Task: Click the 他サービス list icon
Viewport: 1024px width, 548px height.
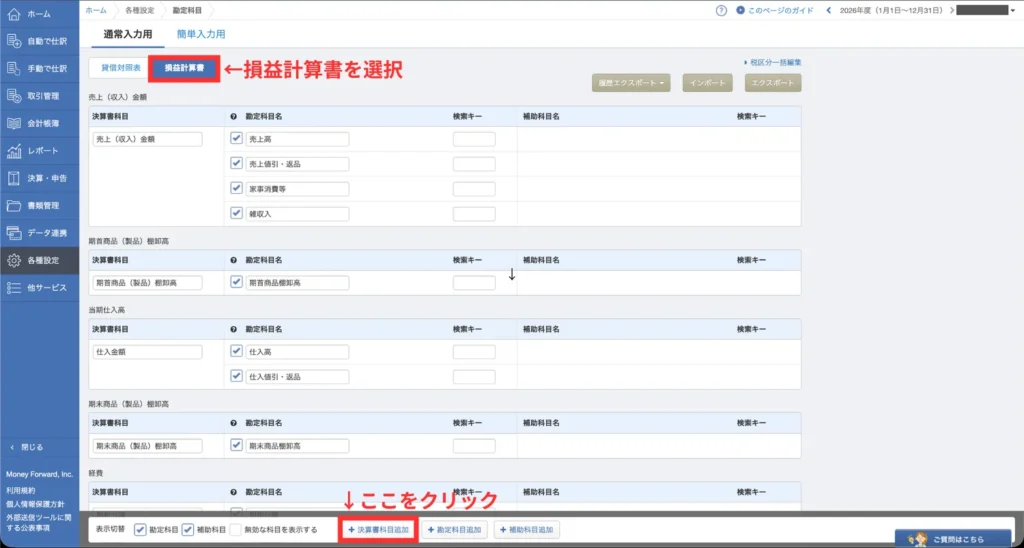Action: click(14, 288)
